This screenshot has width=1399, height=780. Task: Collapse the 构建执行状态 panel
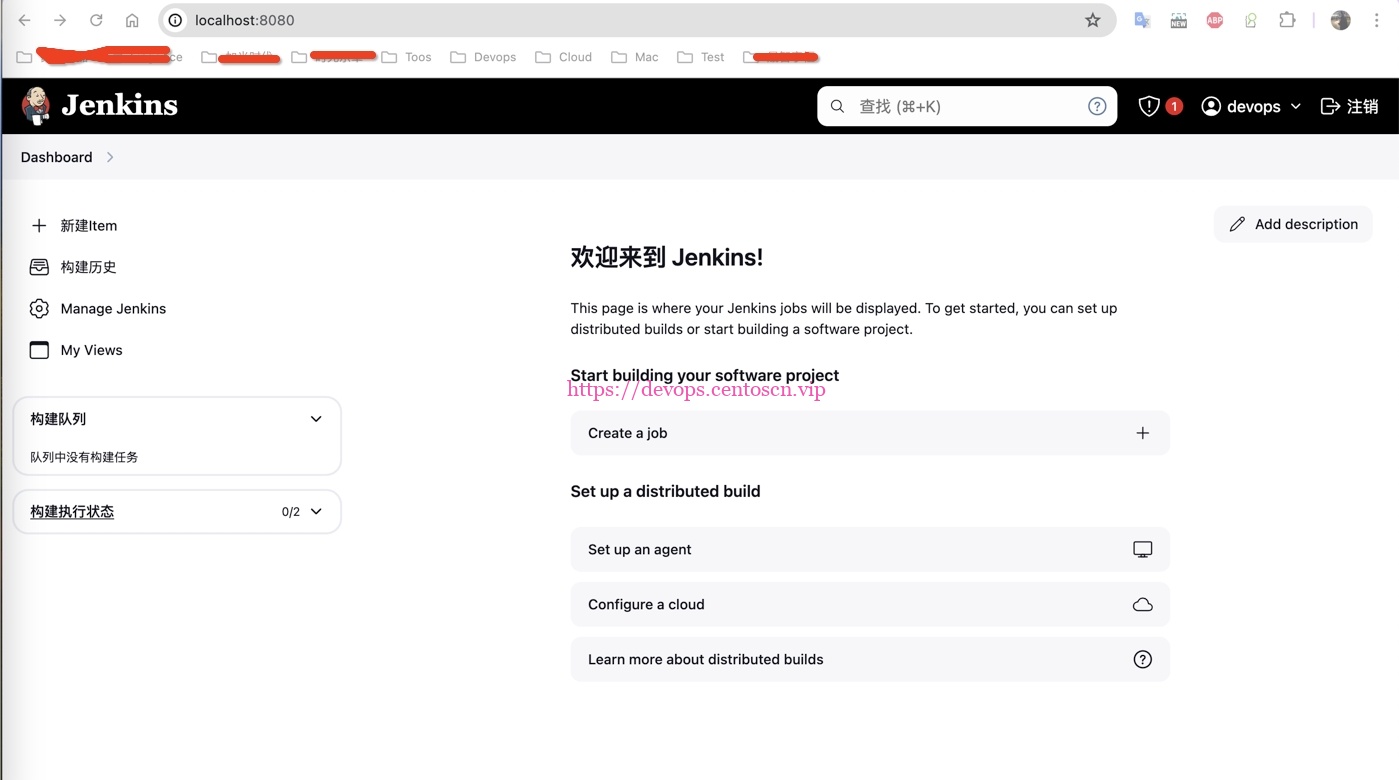(316, 511)
